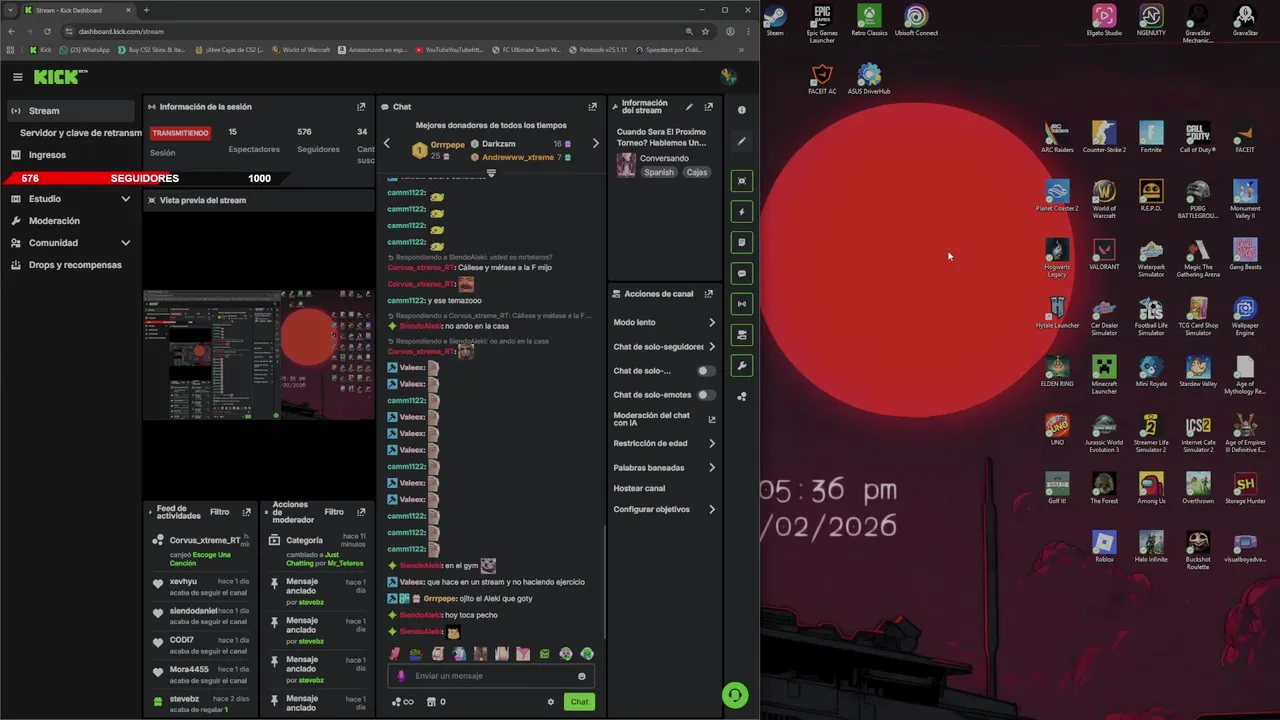Show next top donors with right arrow
Screen dimensions: 1280x720
(x=596, y=143)
